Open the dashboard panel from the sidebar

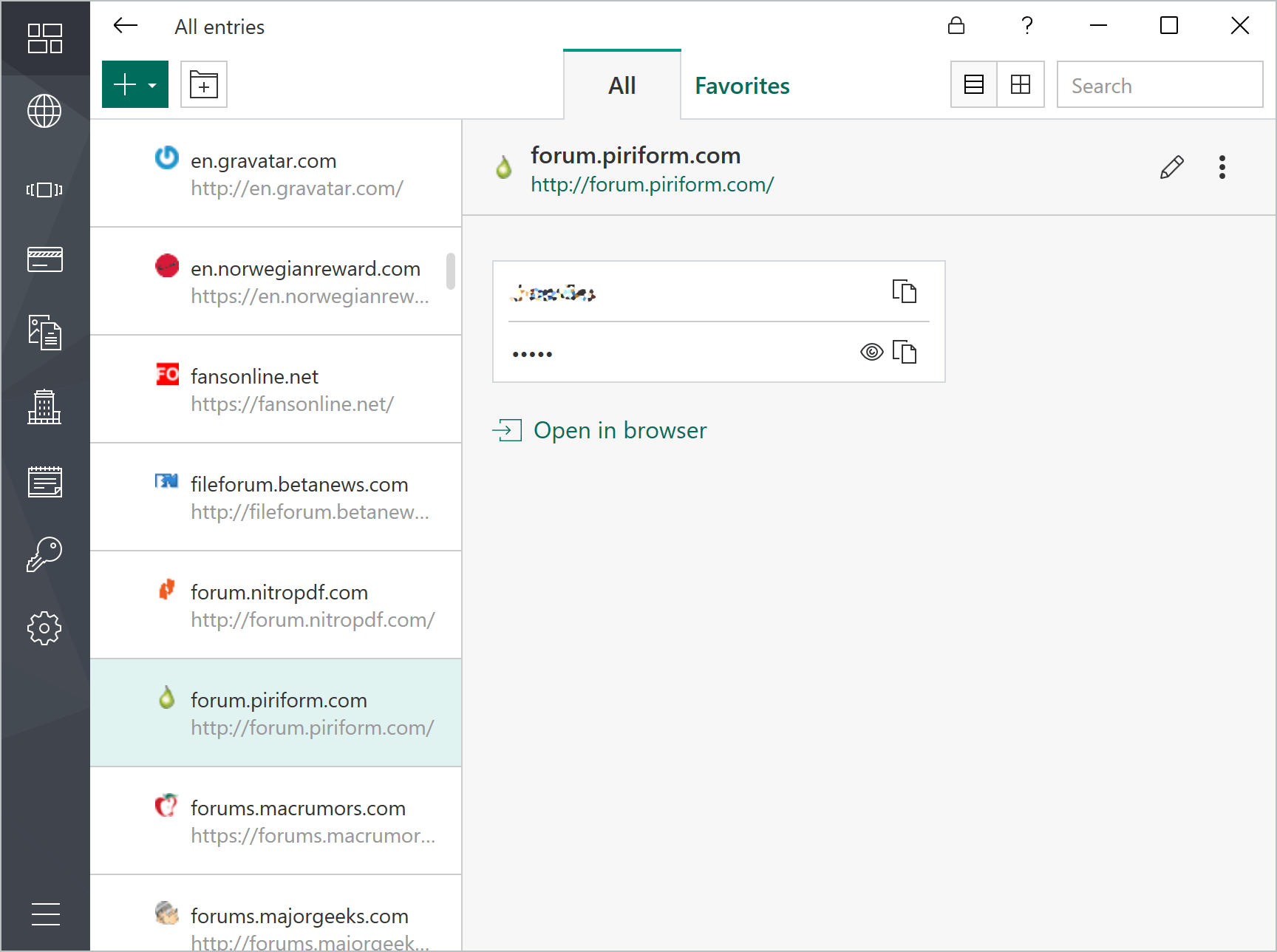(45, 38)
